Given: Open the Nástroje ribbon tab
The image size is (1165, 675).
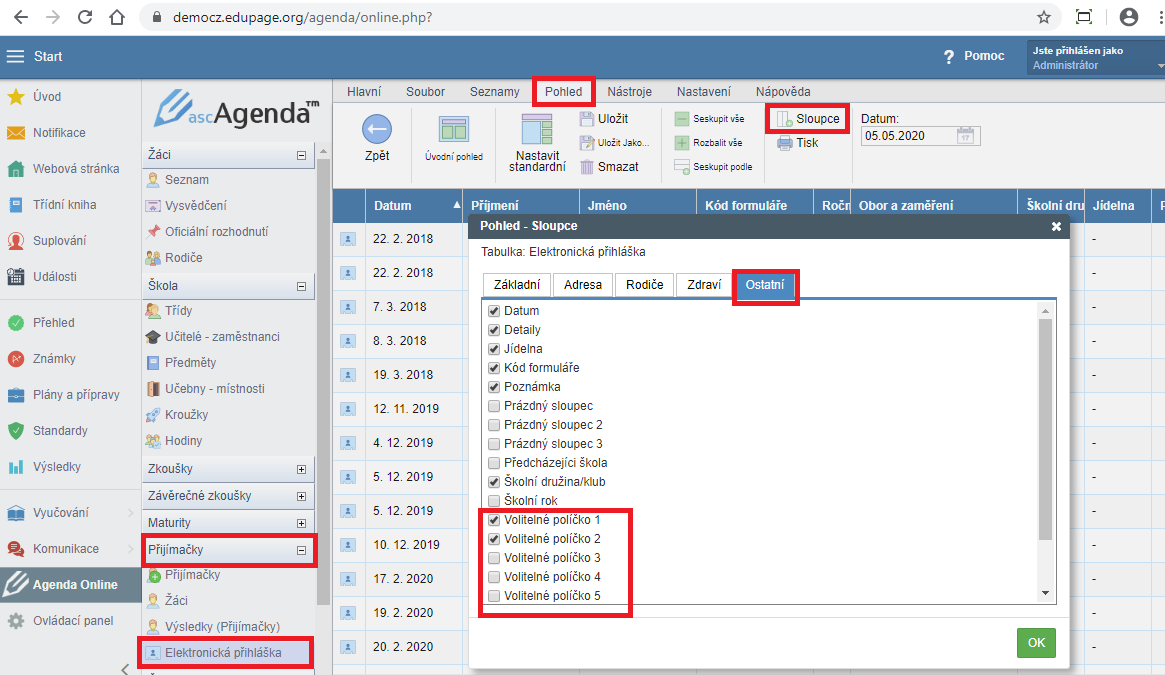Looking at the screenshot, I should [630, 92].
